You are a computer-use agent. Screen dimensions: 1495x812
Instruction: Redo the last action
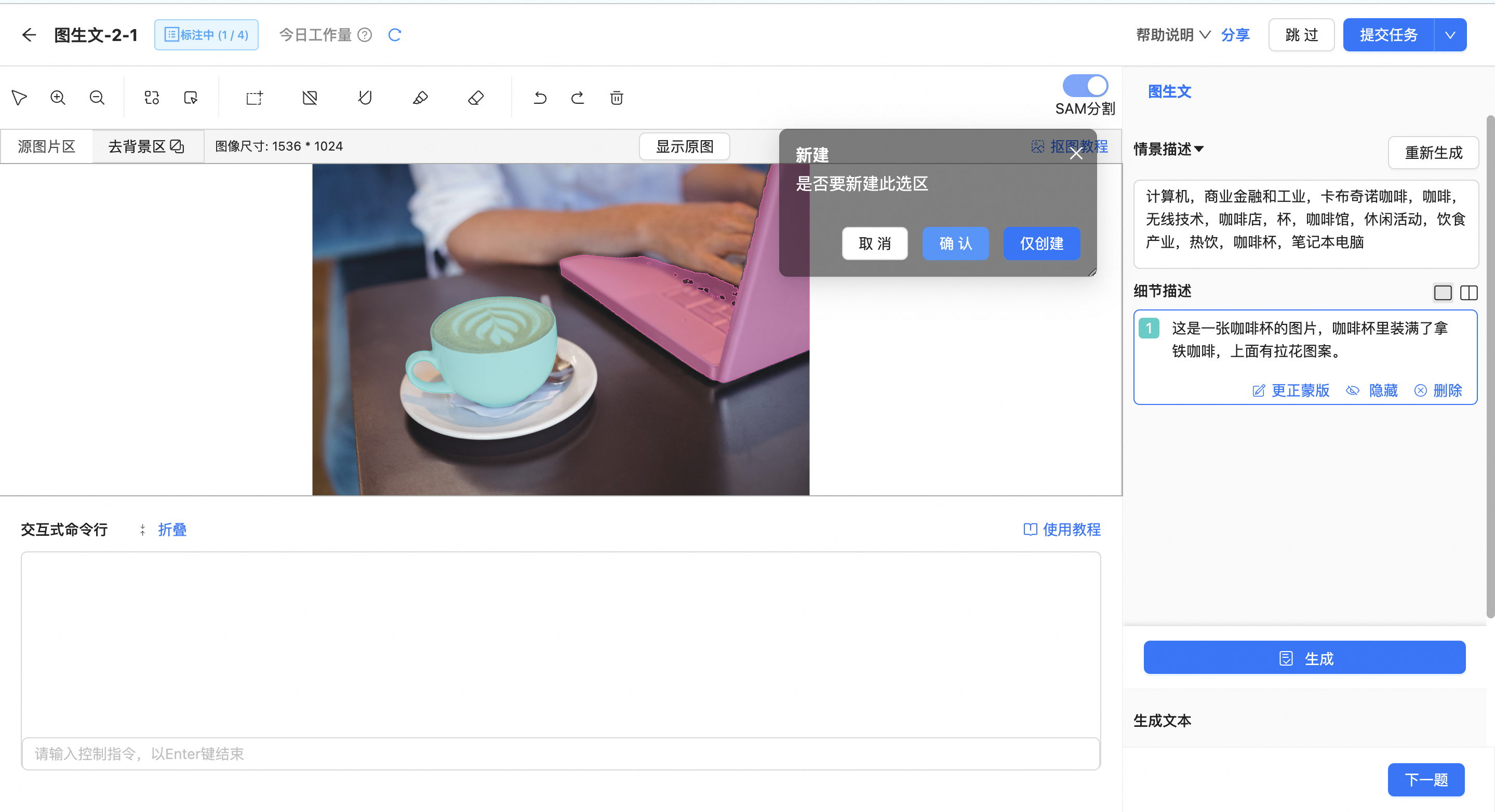click(x=578, y=98)
